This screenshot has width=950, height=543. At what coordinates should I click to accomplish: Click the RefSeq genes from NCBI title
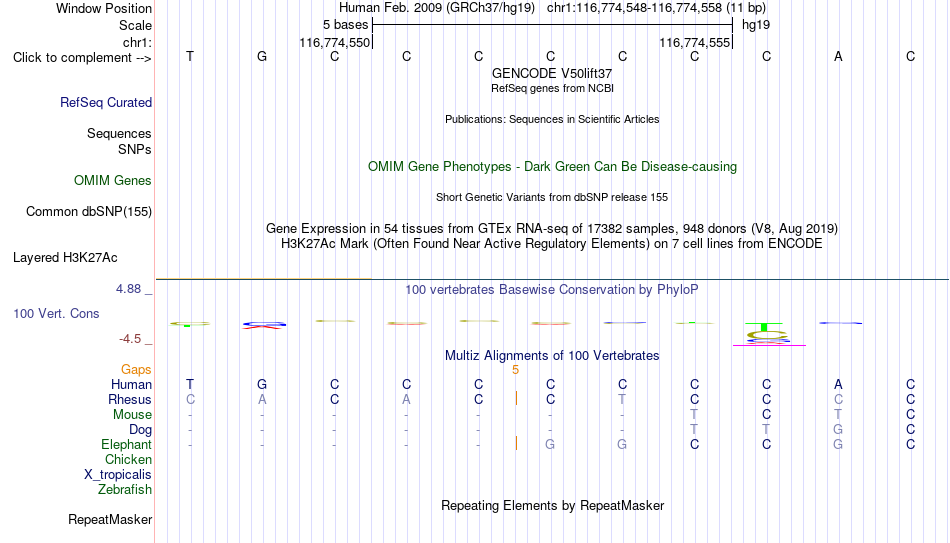click(x=552, y=88)
